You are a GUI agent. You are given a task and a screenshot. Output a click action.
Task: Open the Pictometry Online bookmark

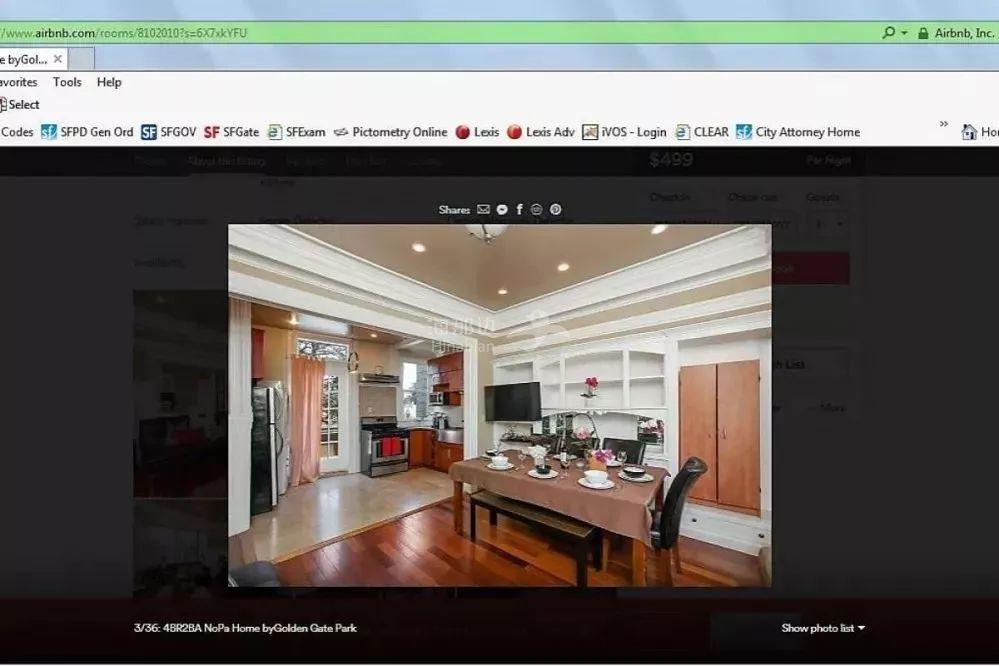[x=390, y=132]
